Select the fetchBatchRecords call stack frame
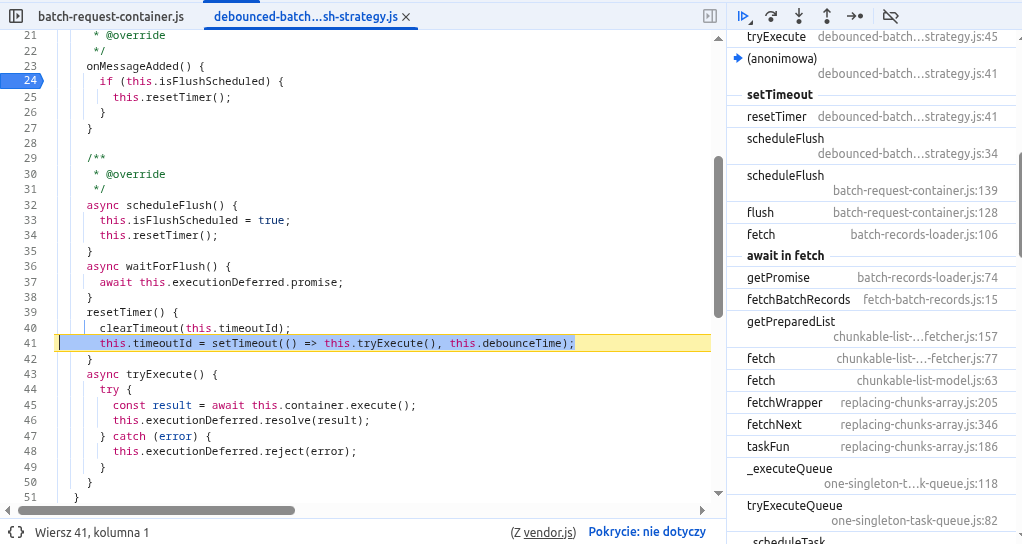Viewport: 1022px width, 544px height. tap(798, 300)
